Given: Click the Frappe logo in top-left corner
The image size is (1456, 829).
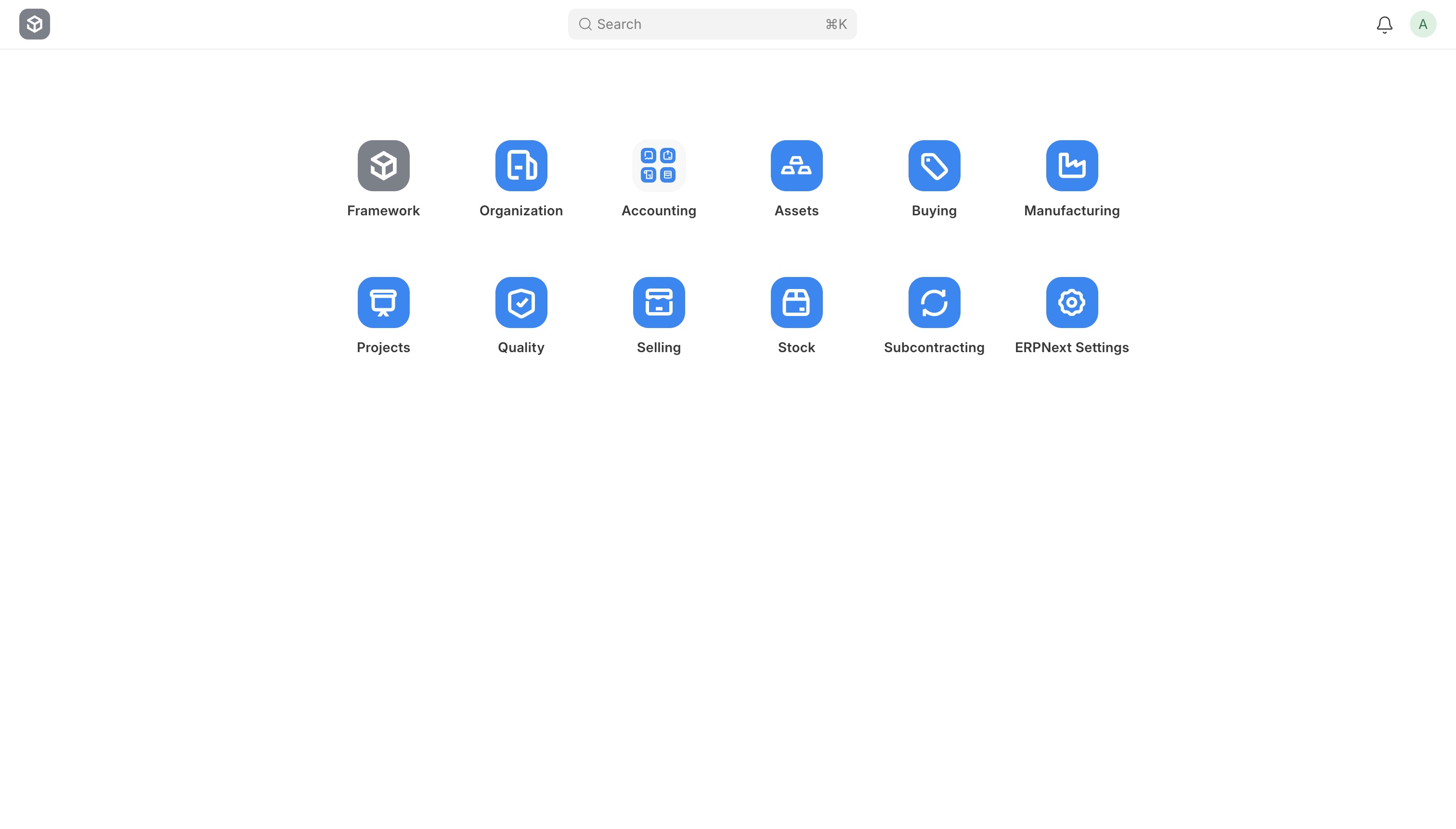Looking at the screenshot, I should coord(35,24).
